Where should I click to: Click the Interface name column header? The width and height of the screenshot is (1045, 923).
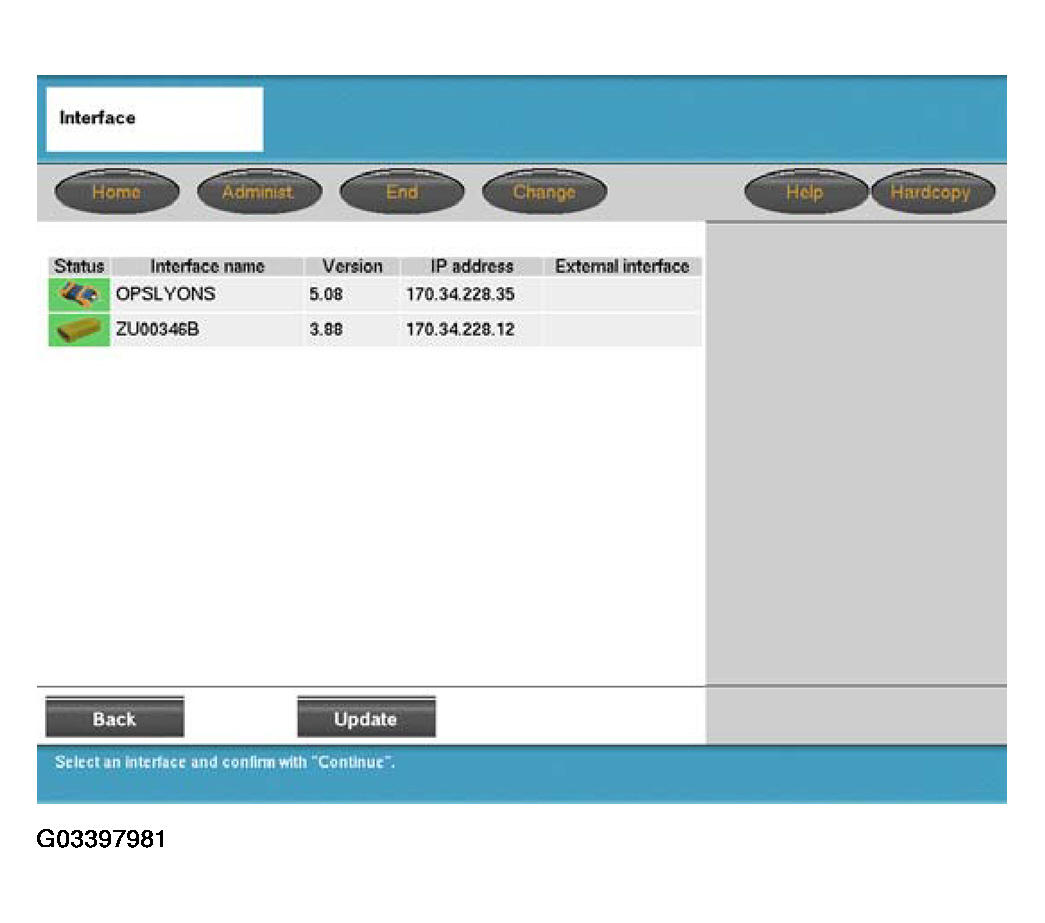(x=207, y=266)
